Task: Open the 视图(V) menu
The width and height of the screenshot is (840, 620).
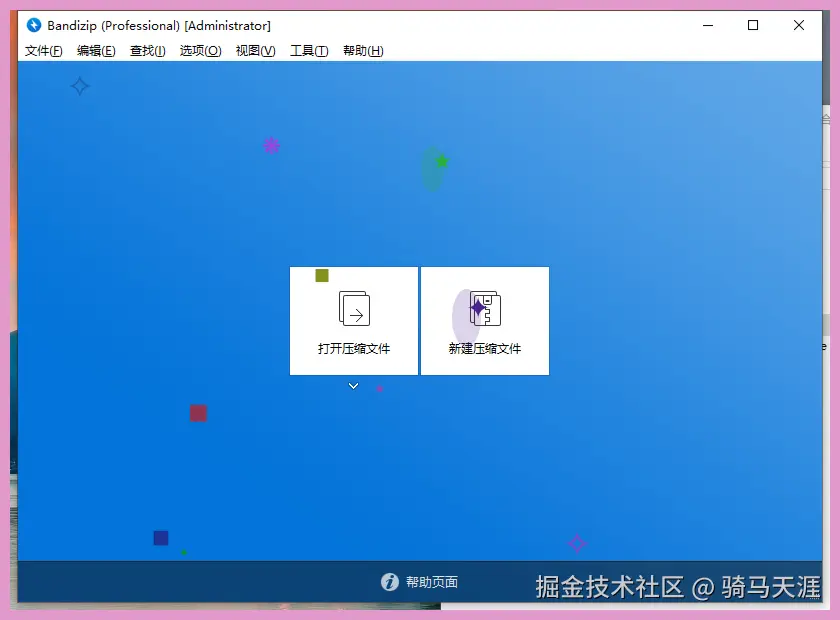Action: (253, 50)
